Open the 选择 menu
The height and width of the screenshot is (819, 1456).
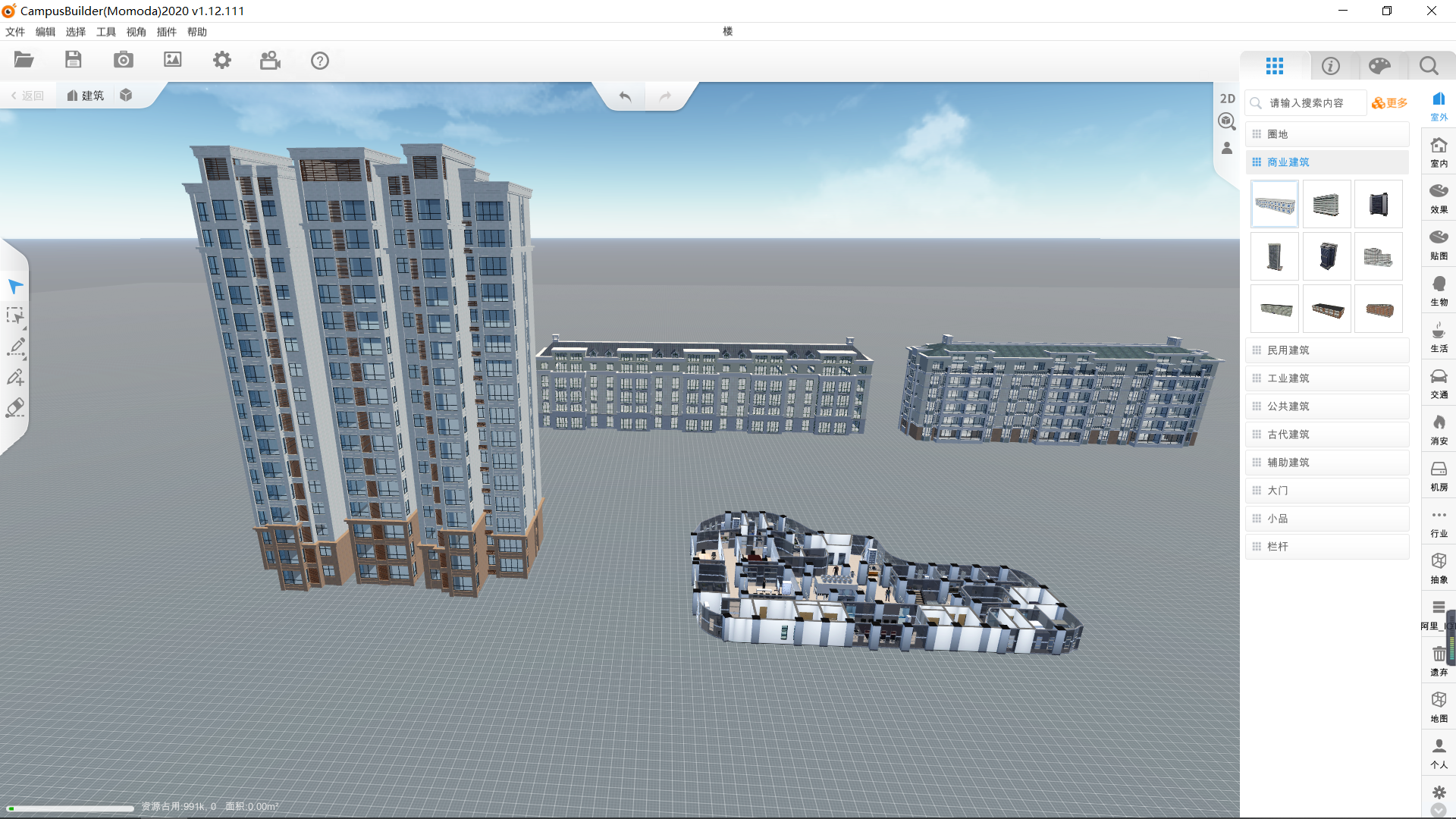point(76,32)
